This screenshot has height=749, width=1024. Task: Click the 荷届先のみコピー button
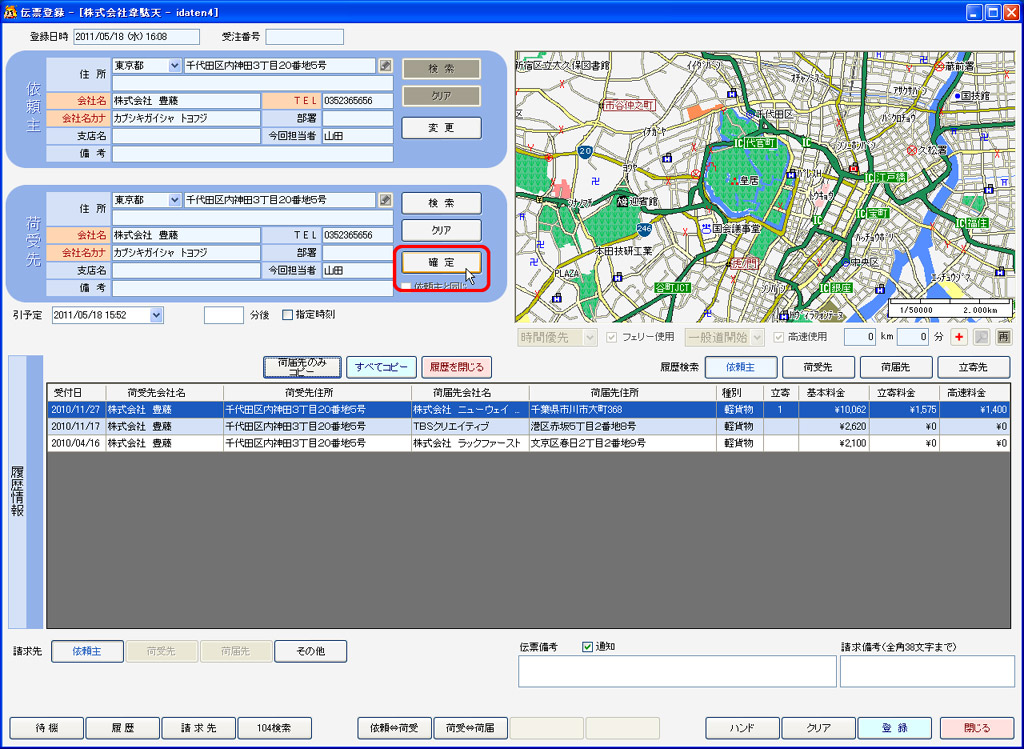click(302, 367)
